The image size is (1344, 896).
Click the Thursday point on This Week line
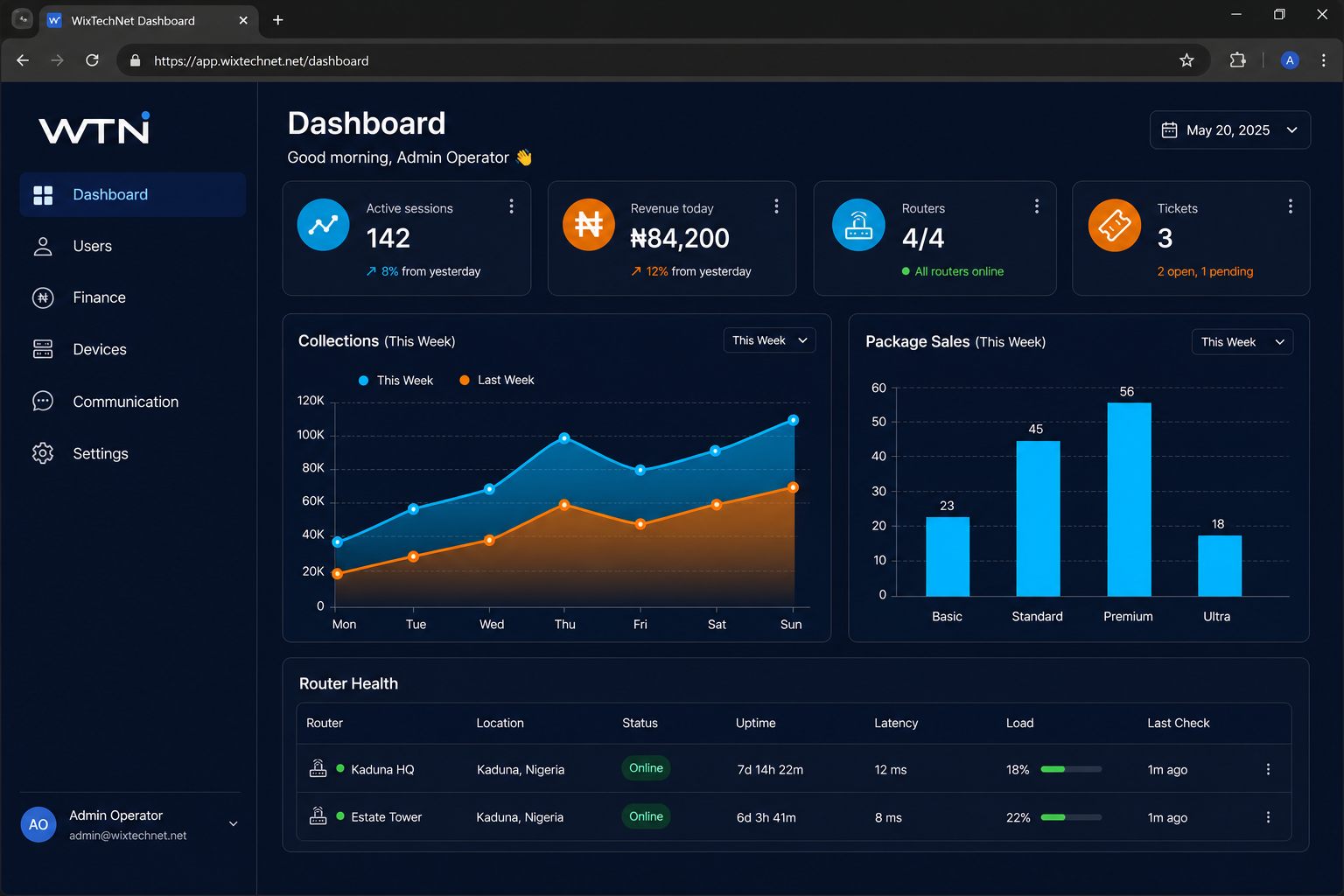[x=564, y=437]
